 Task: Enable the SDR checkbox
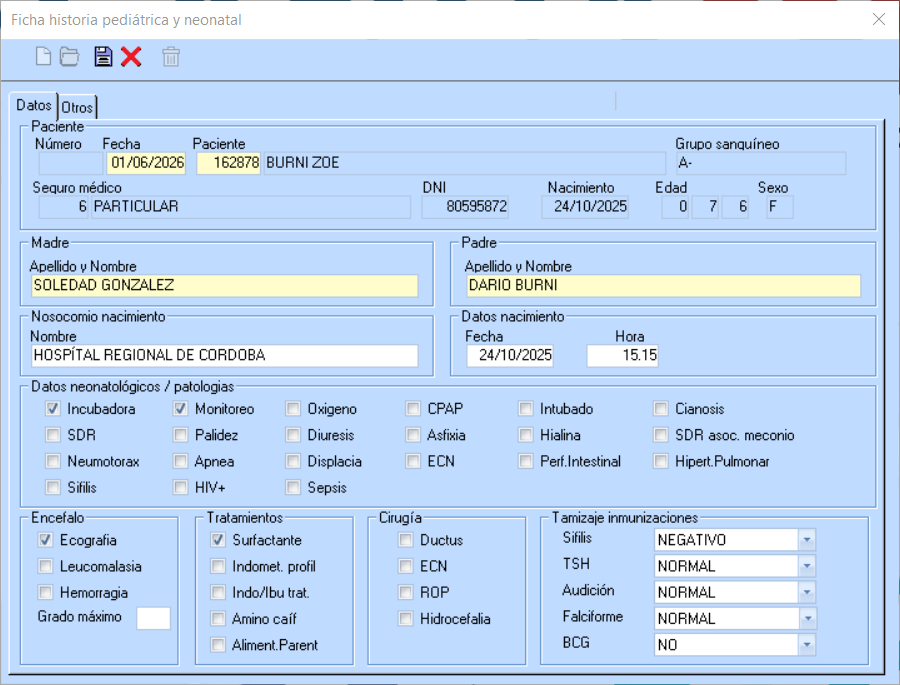53,435
